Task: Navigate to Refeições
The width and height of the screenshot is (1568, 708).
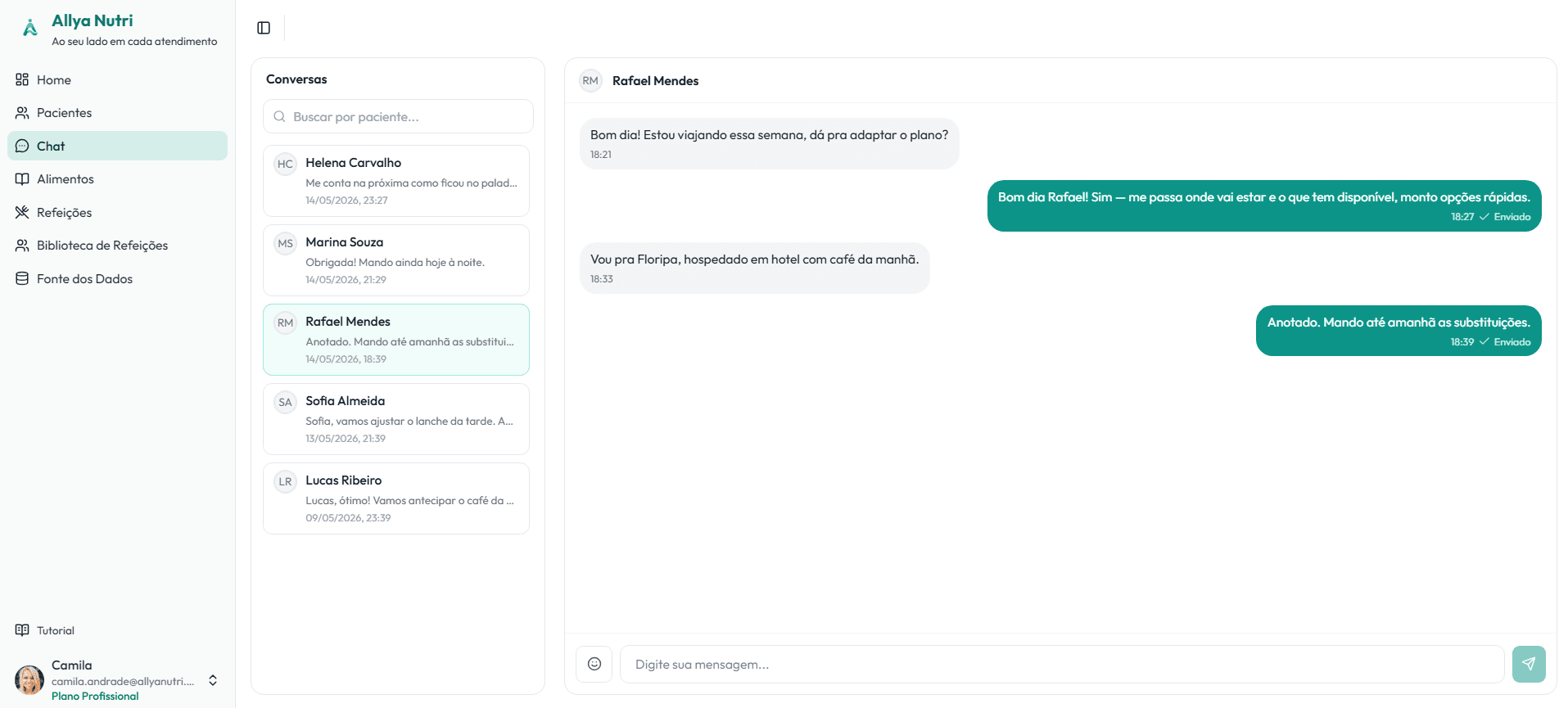Action: [117, 212]
